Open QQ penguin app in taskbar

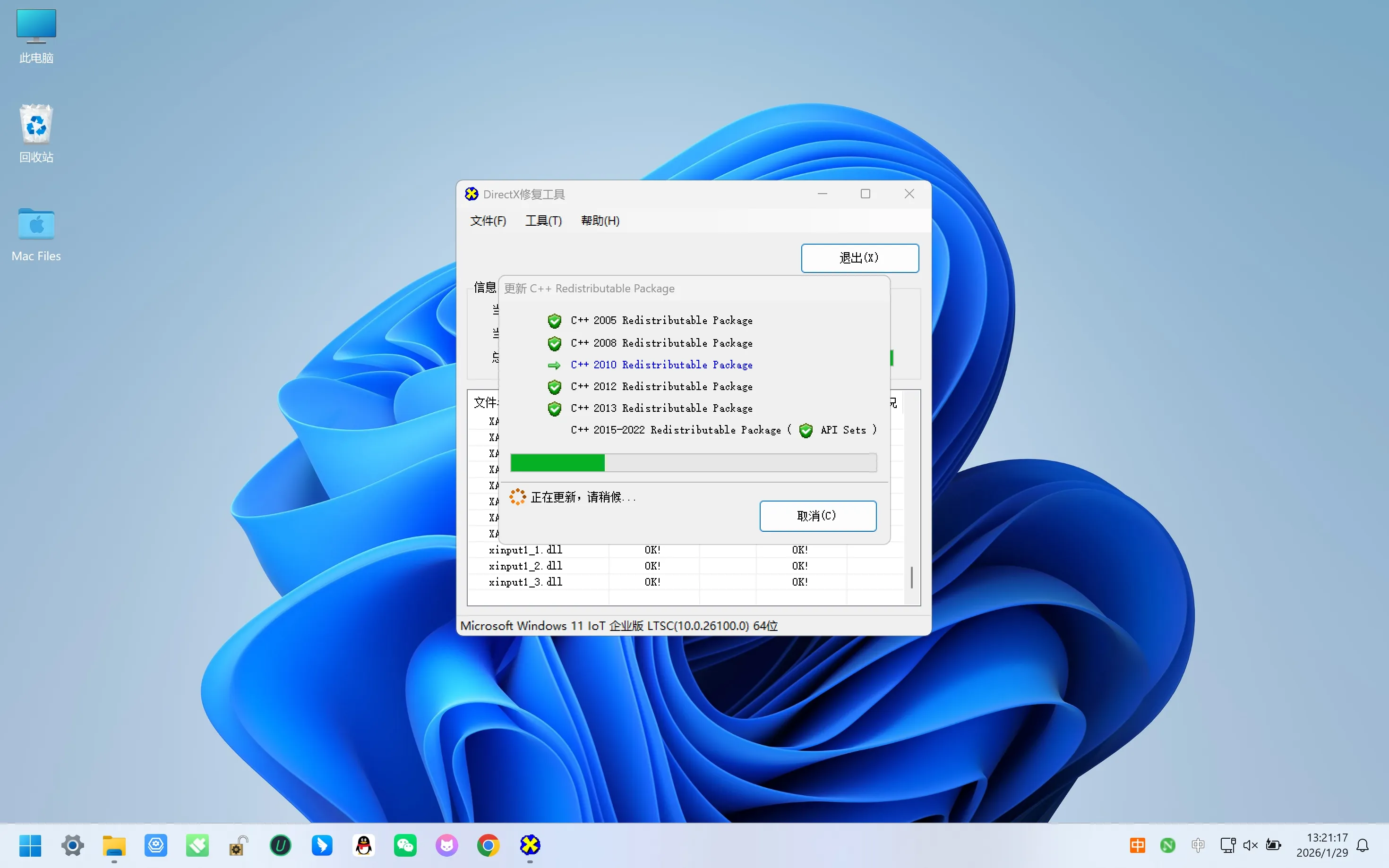click(363, 845)
